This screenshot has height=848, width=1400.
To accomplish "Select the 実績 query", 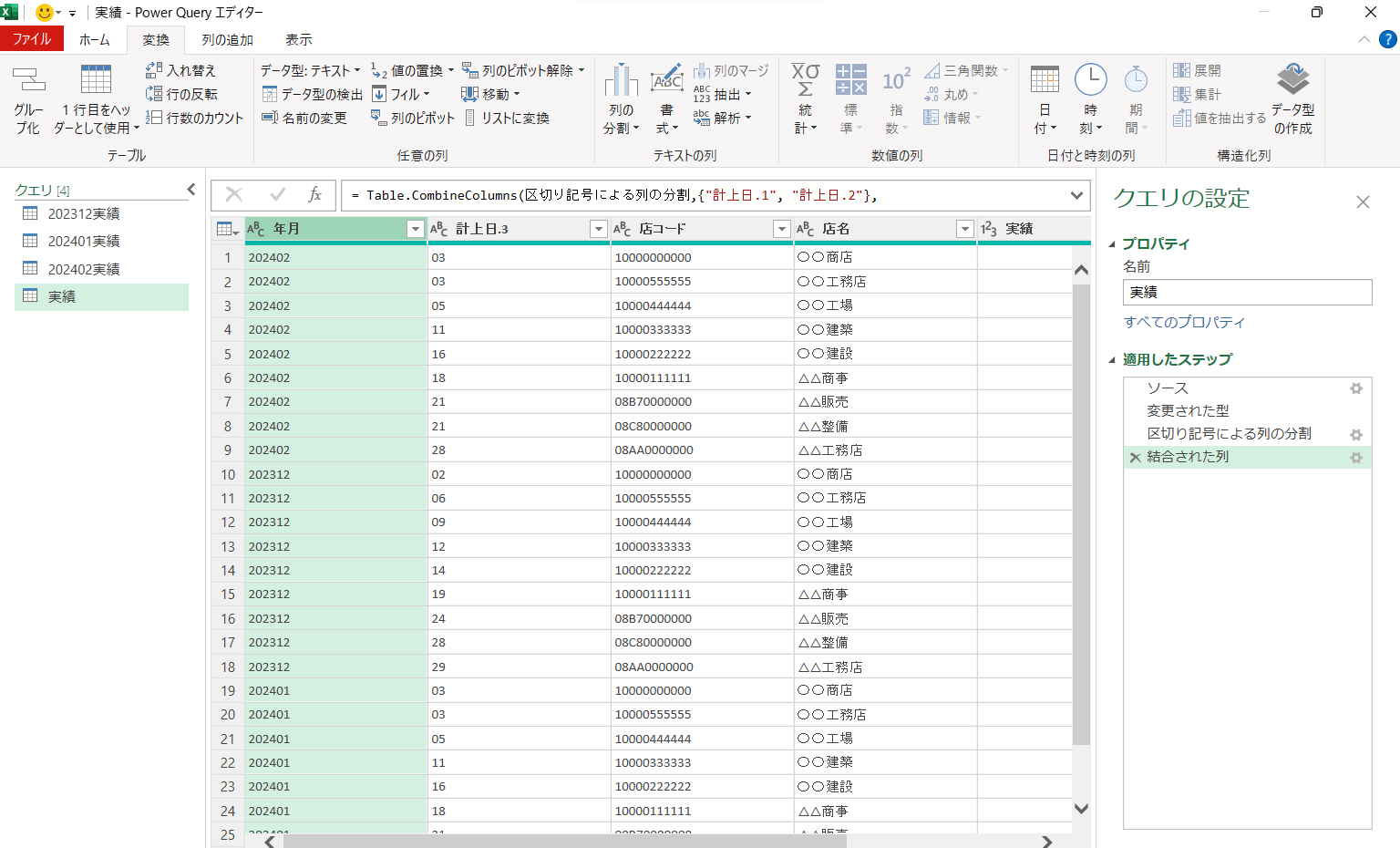I will pyautogui.click(x=101, y=296).
